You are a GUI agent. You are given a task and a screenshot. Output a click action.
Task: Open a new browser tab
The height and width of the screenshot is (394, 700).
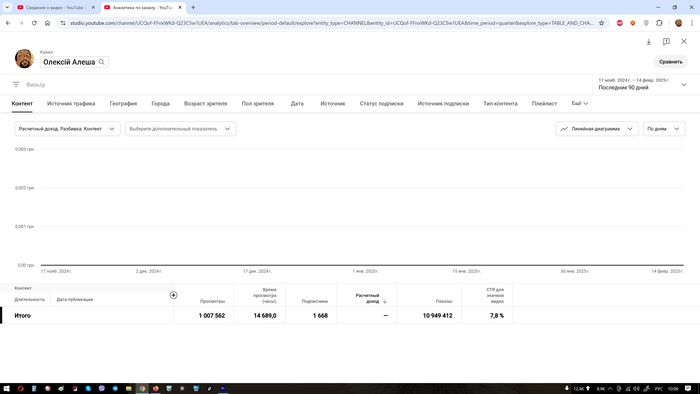click(x=193, y=8)
